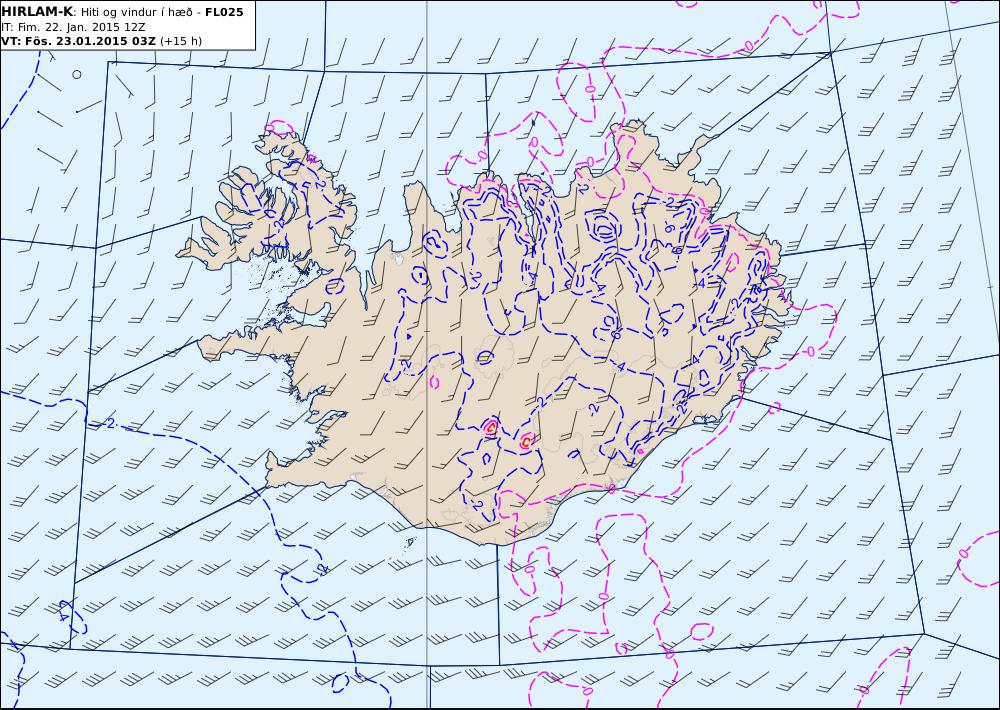
Task: Select the 'Hiti og vindur í hæð' caption
Action: tap(136, 12)
